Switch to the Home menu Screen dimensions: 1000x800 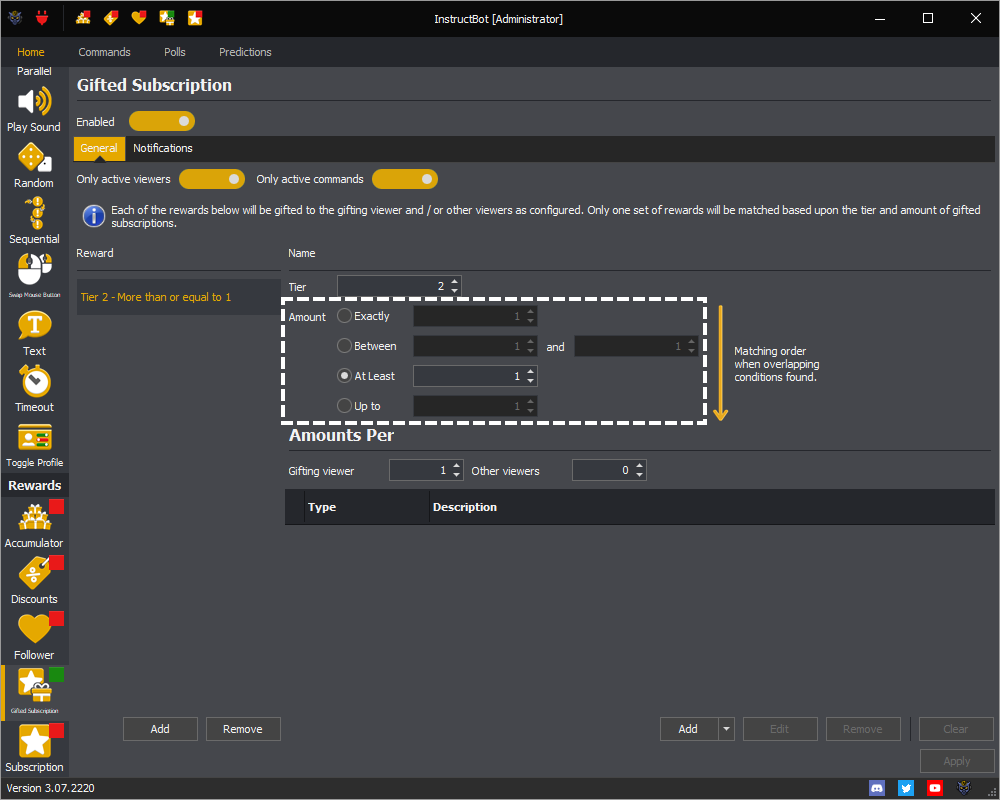click(x=31, y=52)
